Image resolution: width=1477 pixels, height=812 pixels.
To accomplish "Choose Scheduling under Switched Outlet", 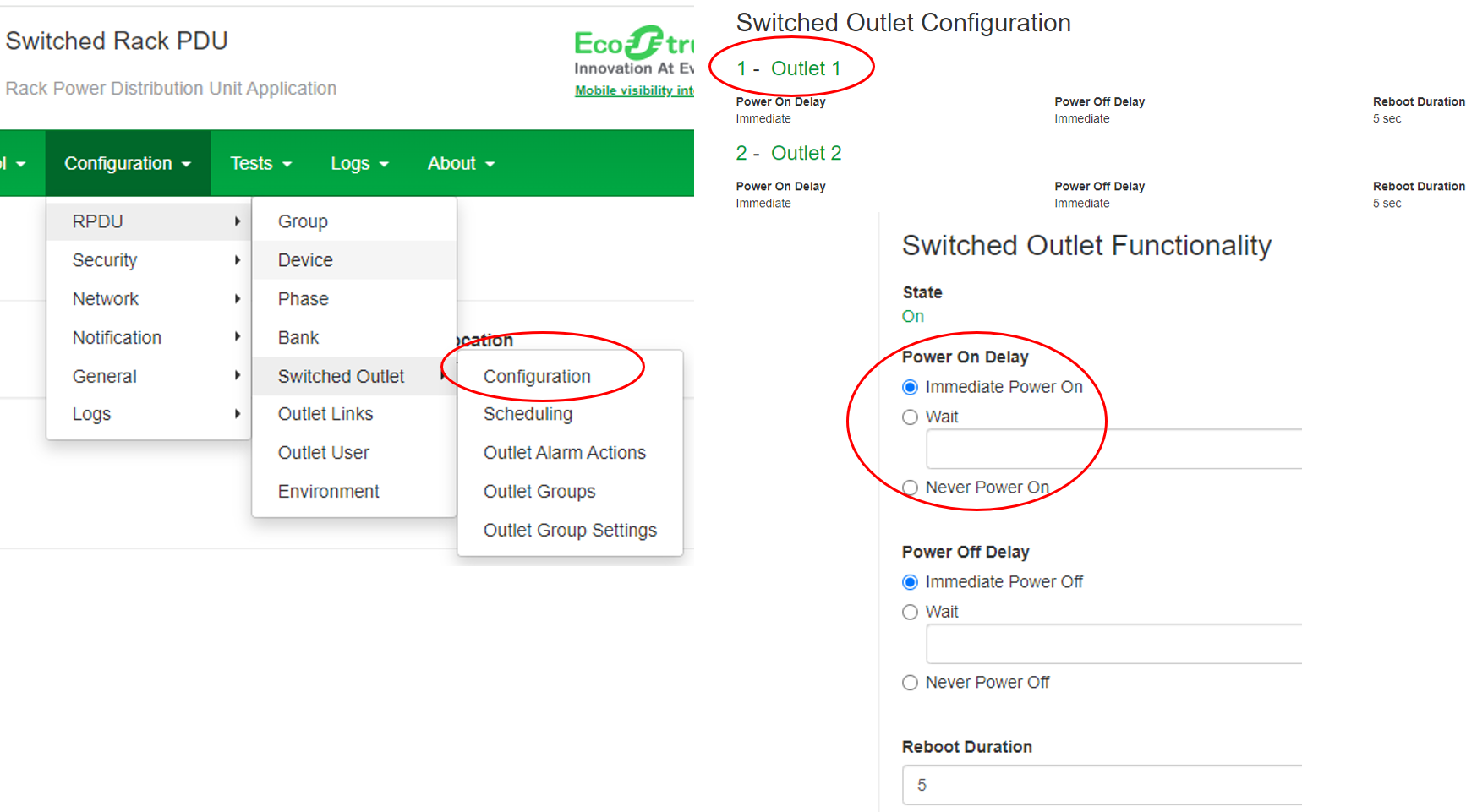I will (570, 414).
